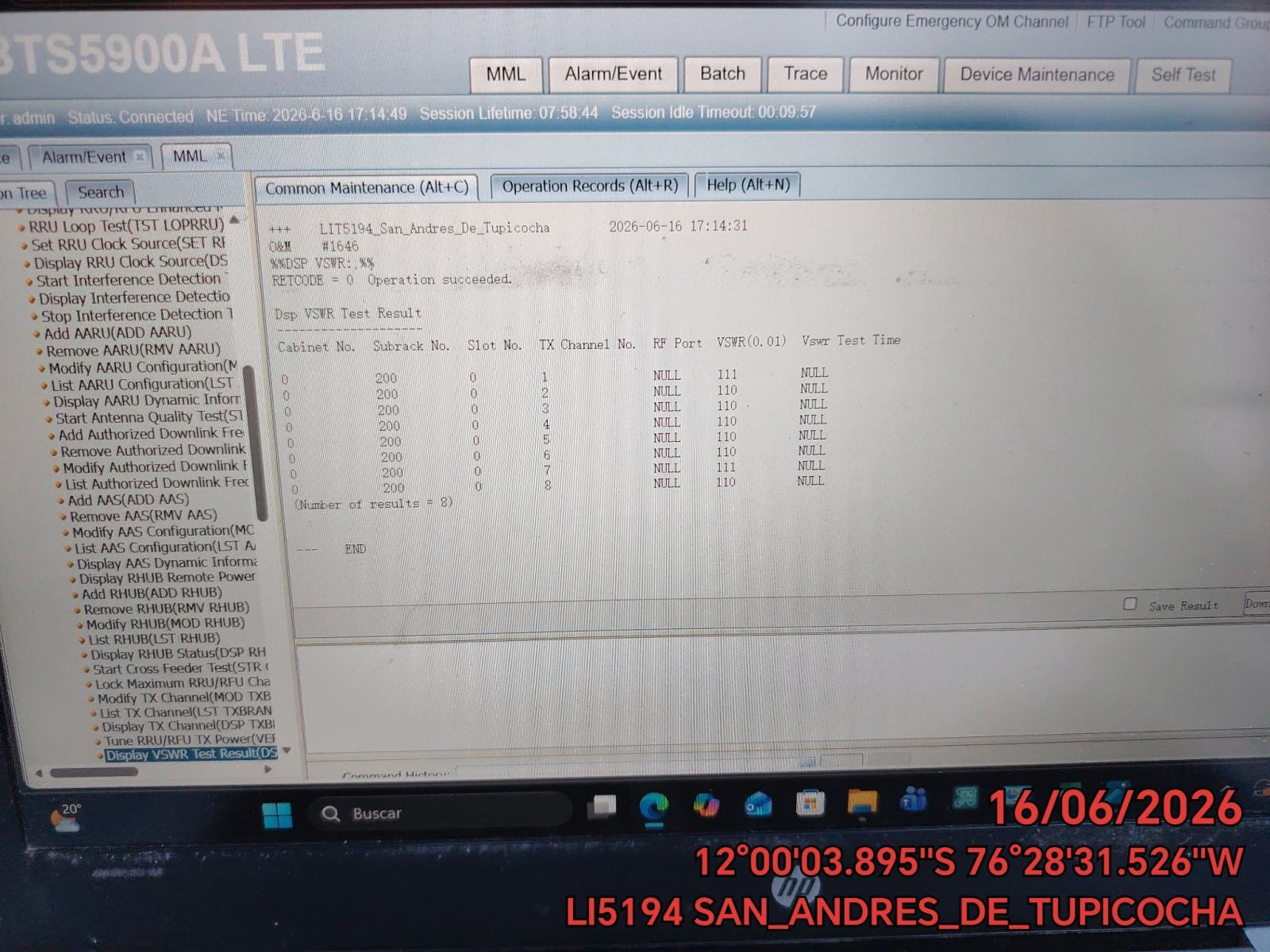This screenshot has height=952, width=1270.
Task: Select Stop Interference Detection command
Action: click(137, 315)
